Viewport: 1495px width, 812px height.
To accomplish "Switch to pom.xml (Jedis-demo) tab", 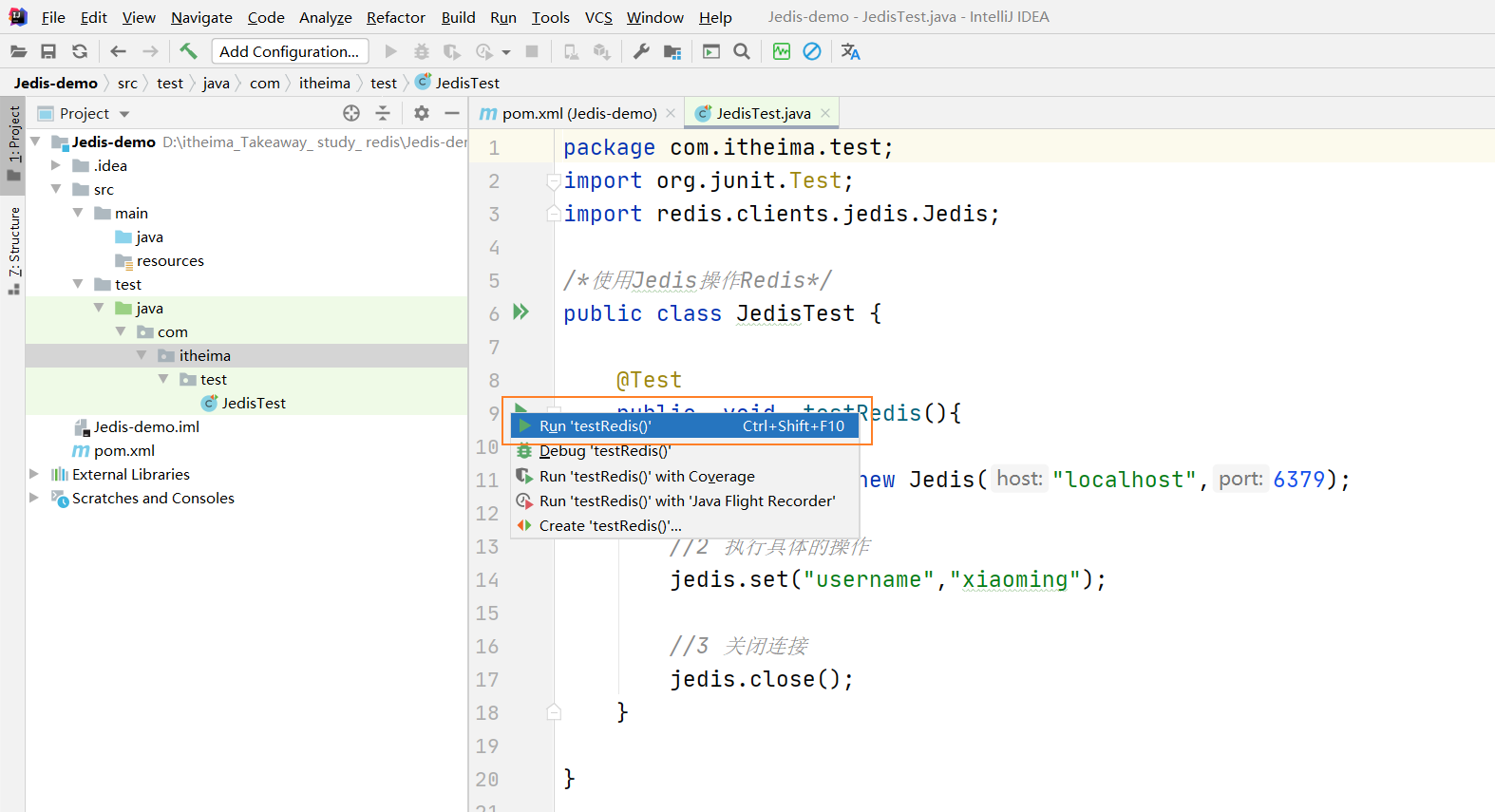I will coord(579,113).
